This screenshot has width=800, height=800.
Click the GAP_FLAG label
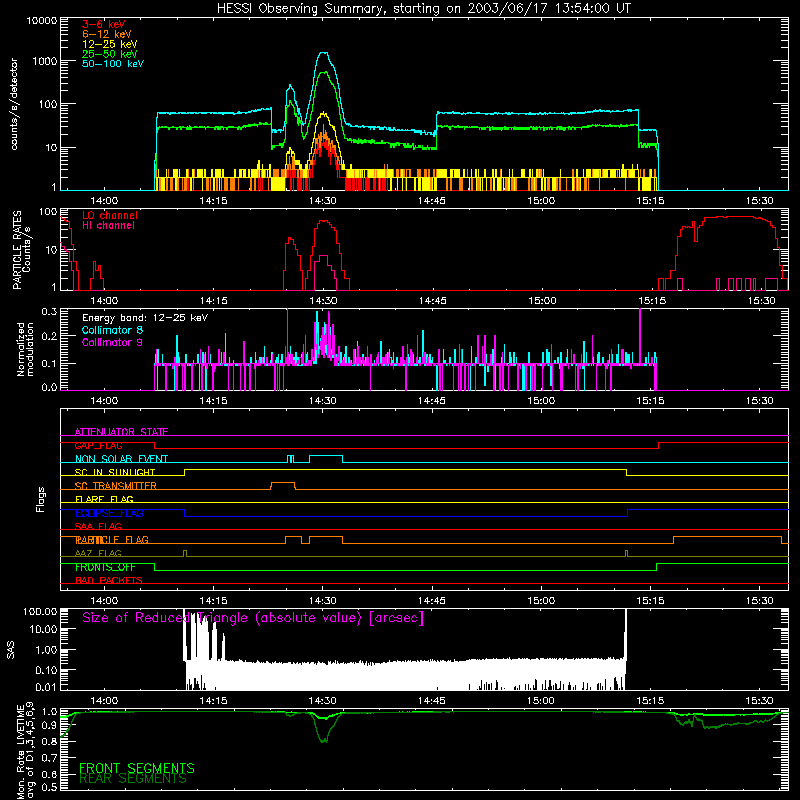pos(98,445)
